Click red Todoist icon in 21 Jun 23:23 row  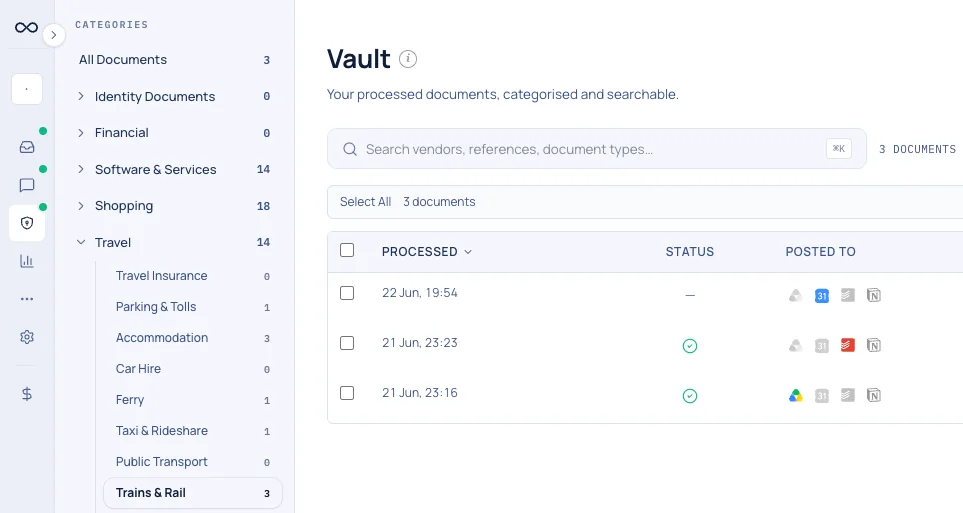848,345
